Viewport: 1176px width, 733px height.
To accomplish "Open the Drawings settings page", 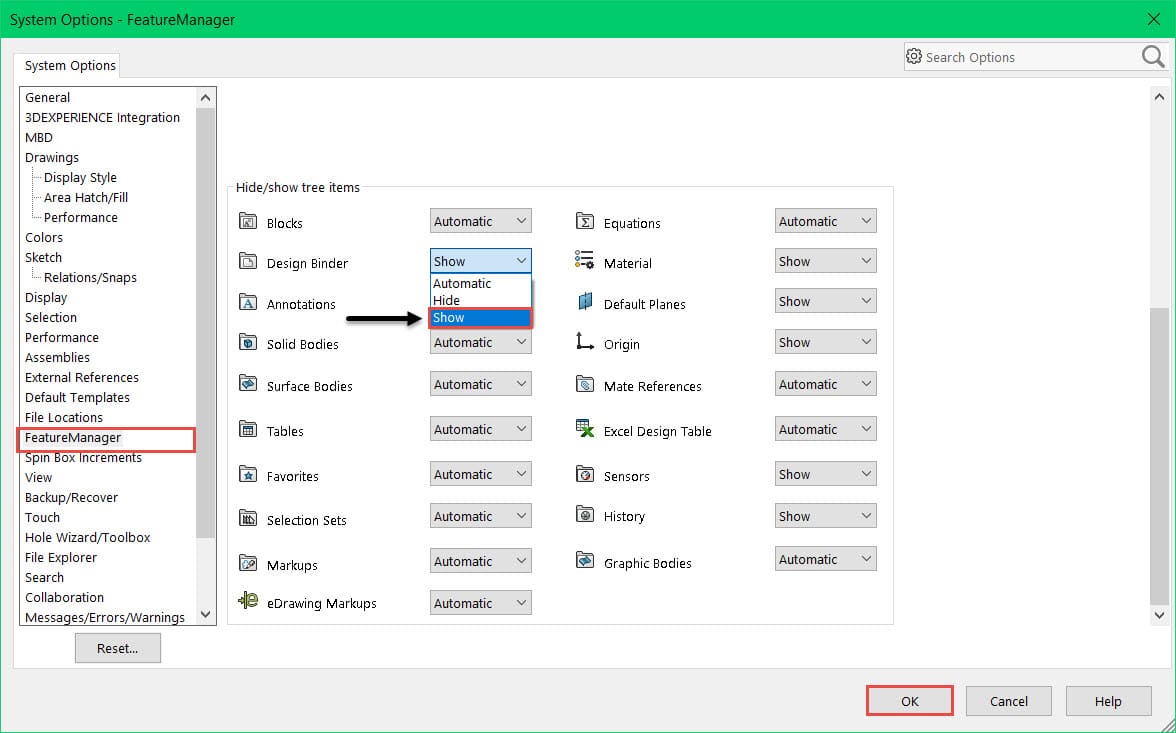I will 53,157.
